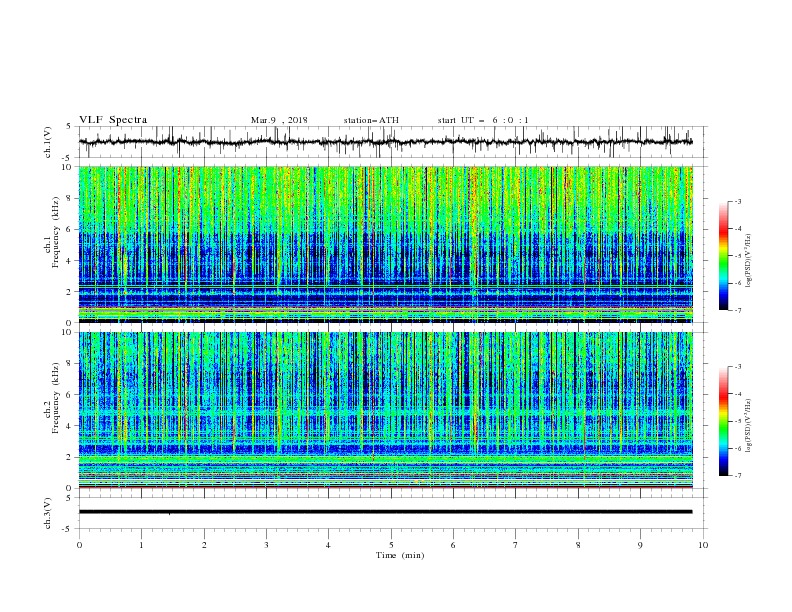Click the ch.3 flat black trace
Viewport: 792px width, 612px height.
pyautogui.click(x=386, y=512)
